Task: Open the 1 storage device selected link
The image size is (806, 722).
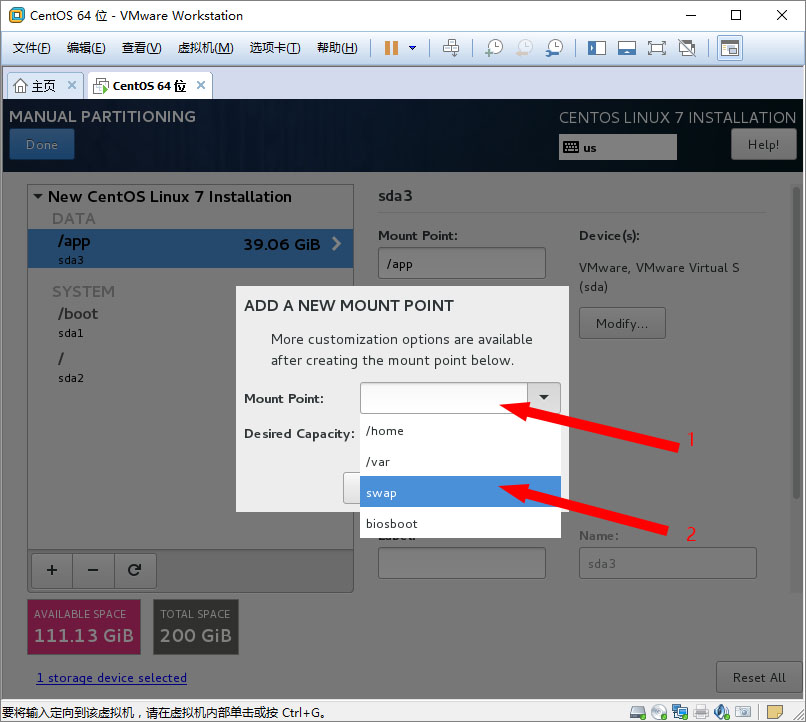Action: point(111,678)
